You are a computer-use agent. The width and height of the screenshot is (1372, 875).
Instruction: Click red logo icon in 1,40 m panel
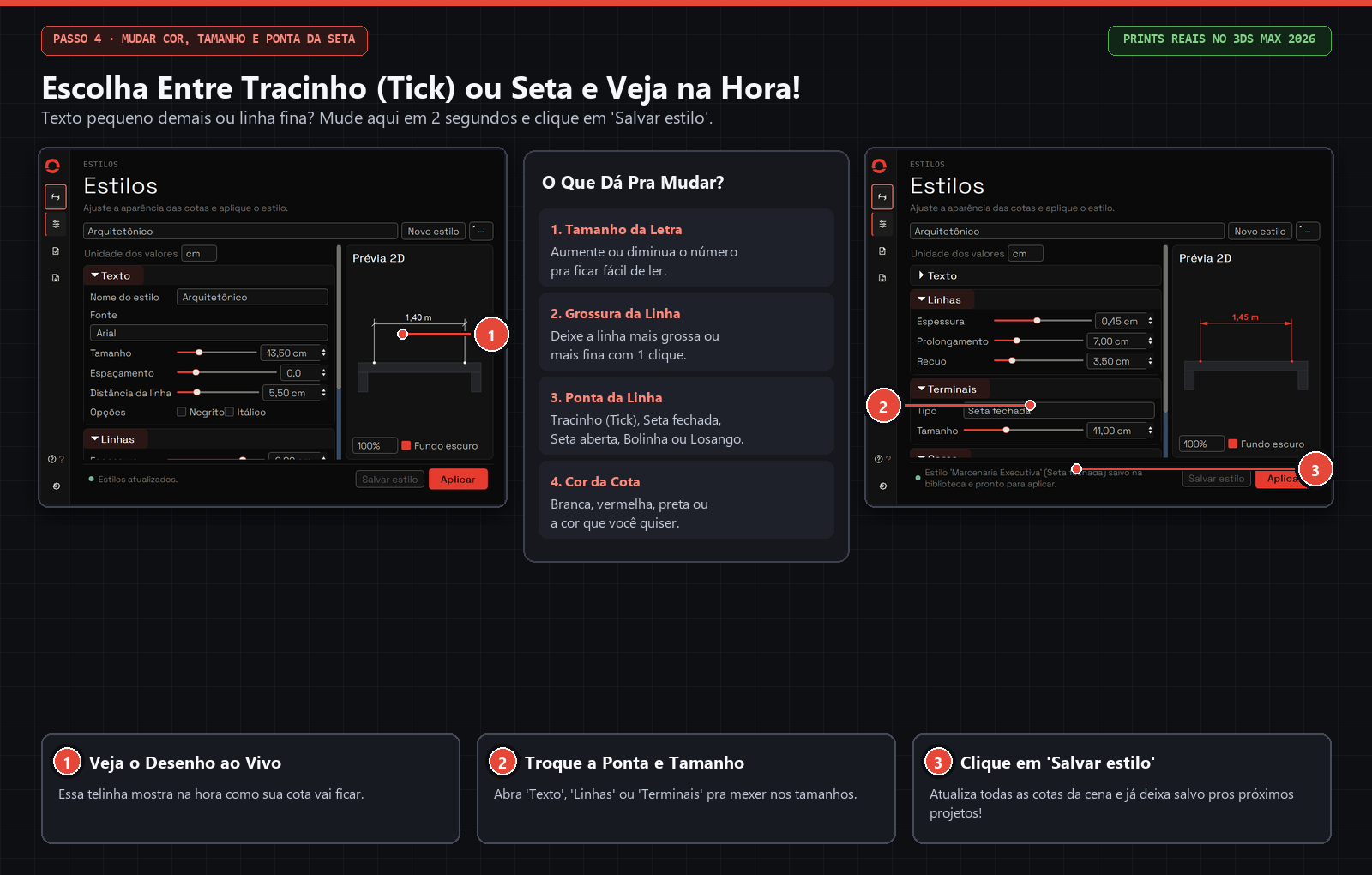pos(52,166)
